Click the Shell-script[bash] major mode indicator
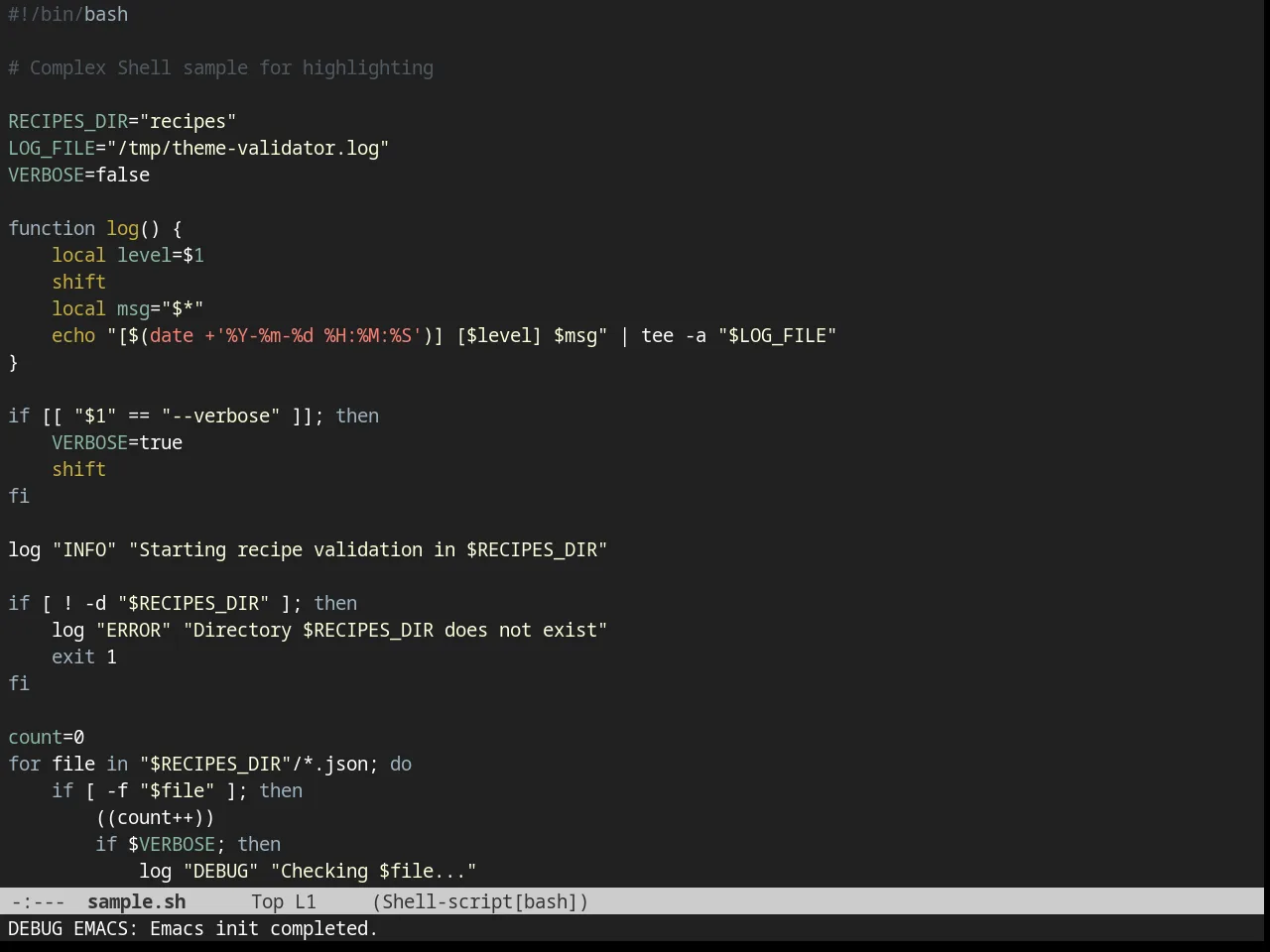 480,901
